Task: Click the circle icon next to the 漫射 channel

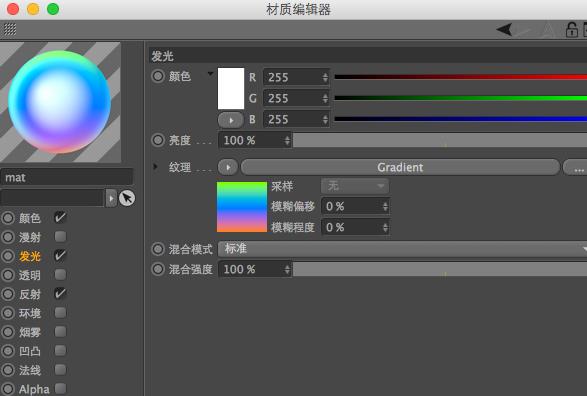Action: pos(7,237)
